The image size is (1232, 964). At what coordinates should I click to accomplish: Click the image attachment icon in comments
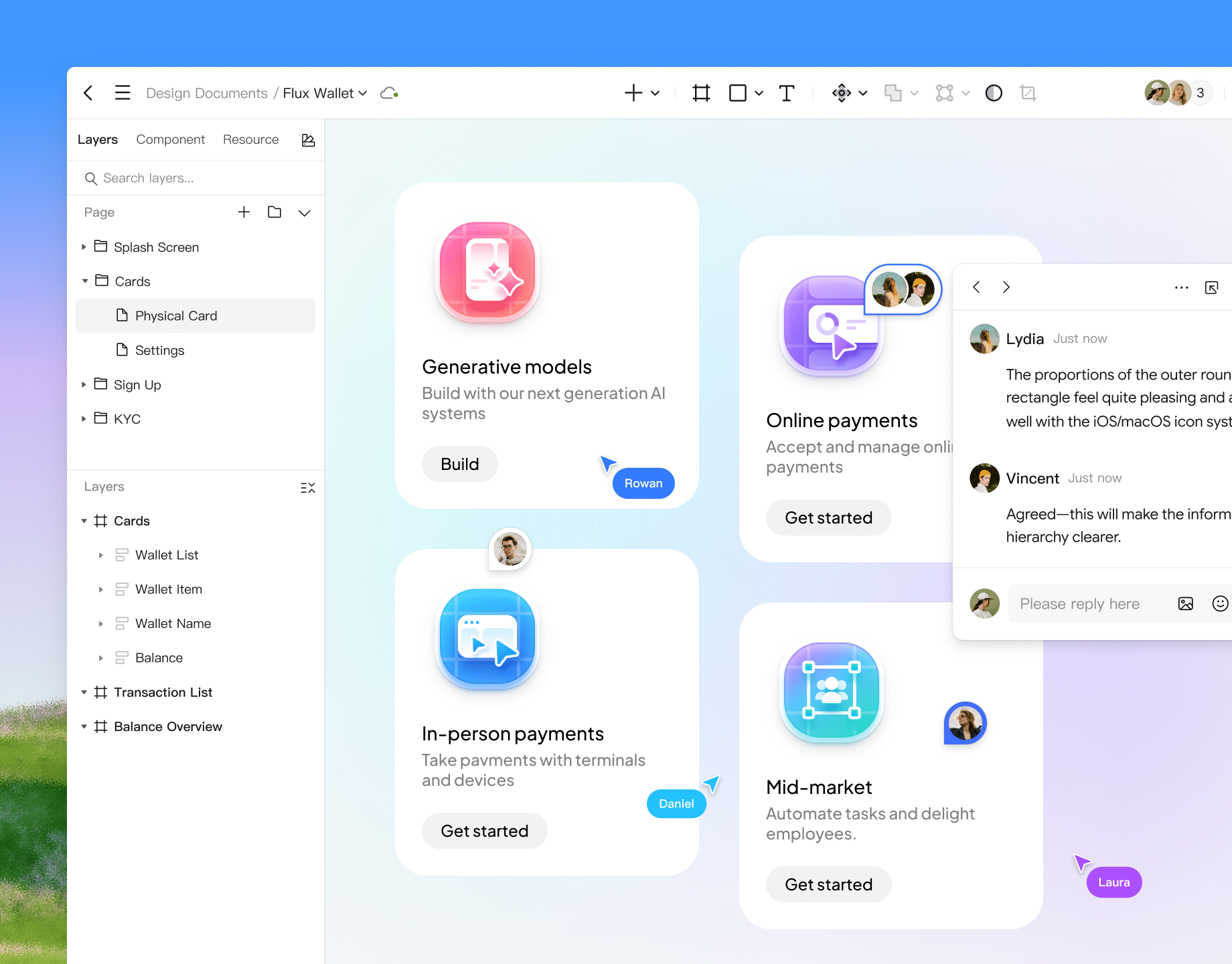pyautogui.click(x=1186, y=603)
